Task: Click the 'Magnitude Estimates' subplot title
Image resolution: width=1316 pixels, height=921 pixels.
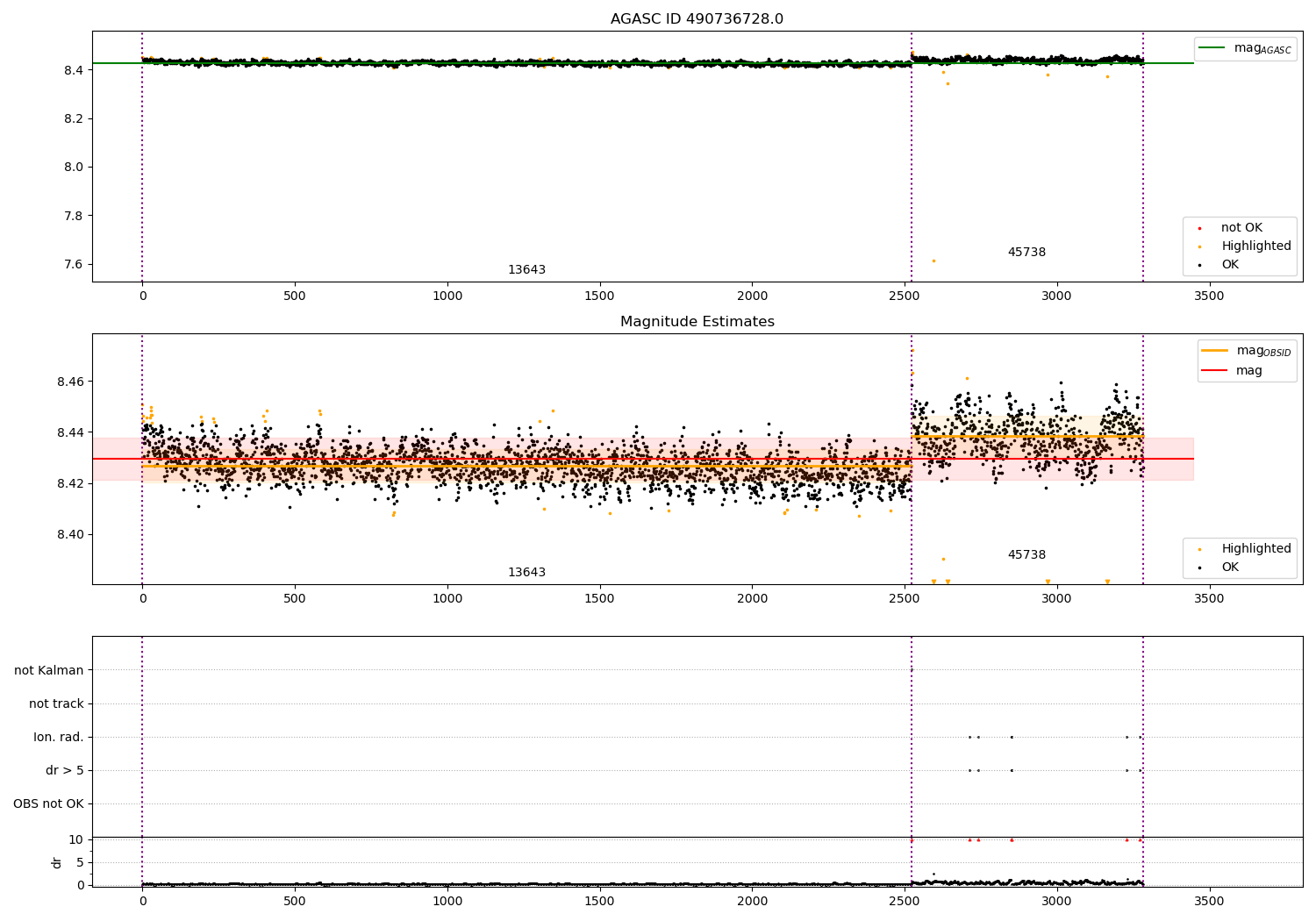Action: point(697,322)
